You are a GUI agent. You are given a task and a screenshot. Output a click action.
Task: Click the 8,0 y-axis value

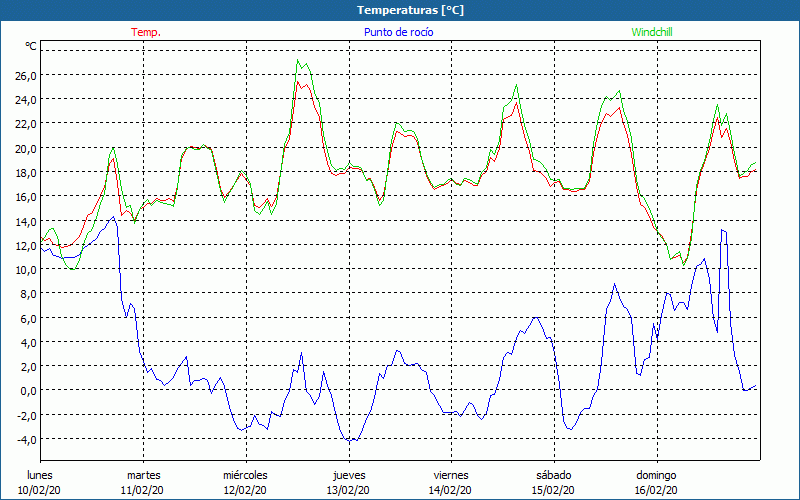(x=29, y=294)
